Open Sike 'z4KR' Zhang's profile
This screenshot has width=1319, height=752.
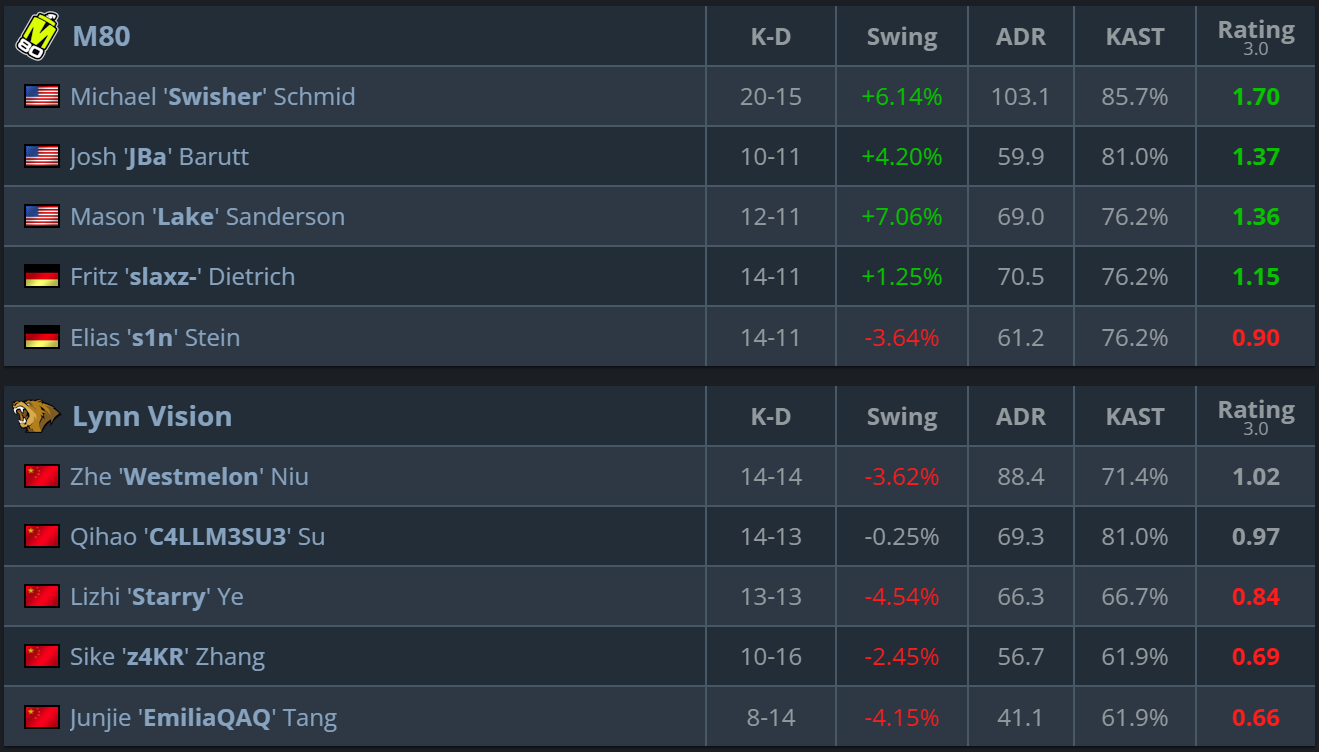(167, 657)
